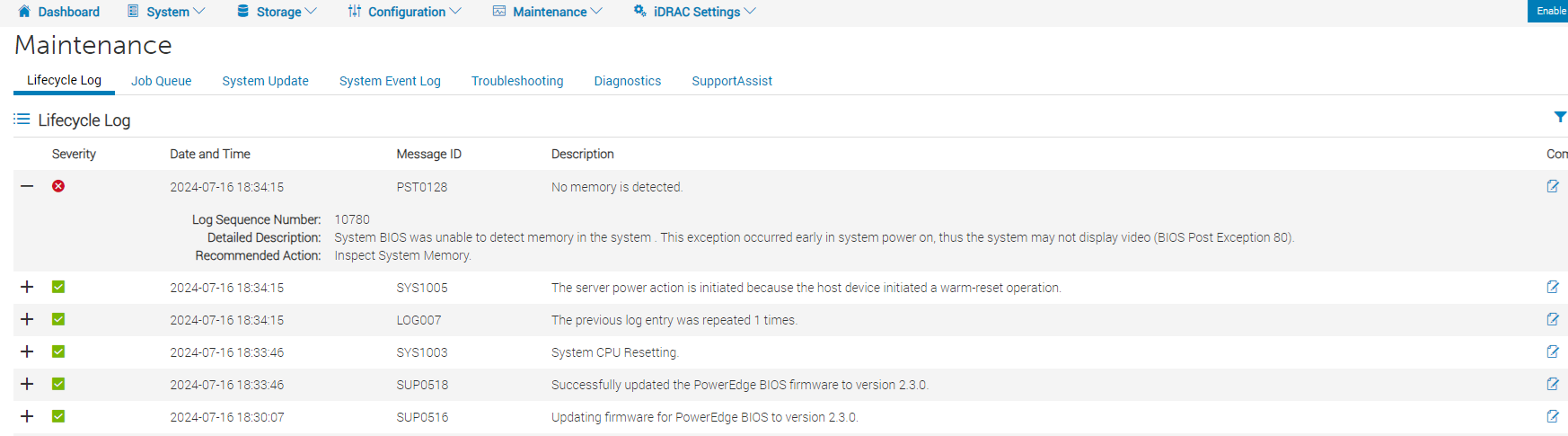
Task: Open comment edit icon for PST0128 entry
Action: point(1553,186)
